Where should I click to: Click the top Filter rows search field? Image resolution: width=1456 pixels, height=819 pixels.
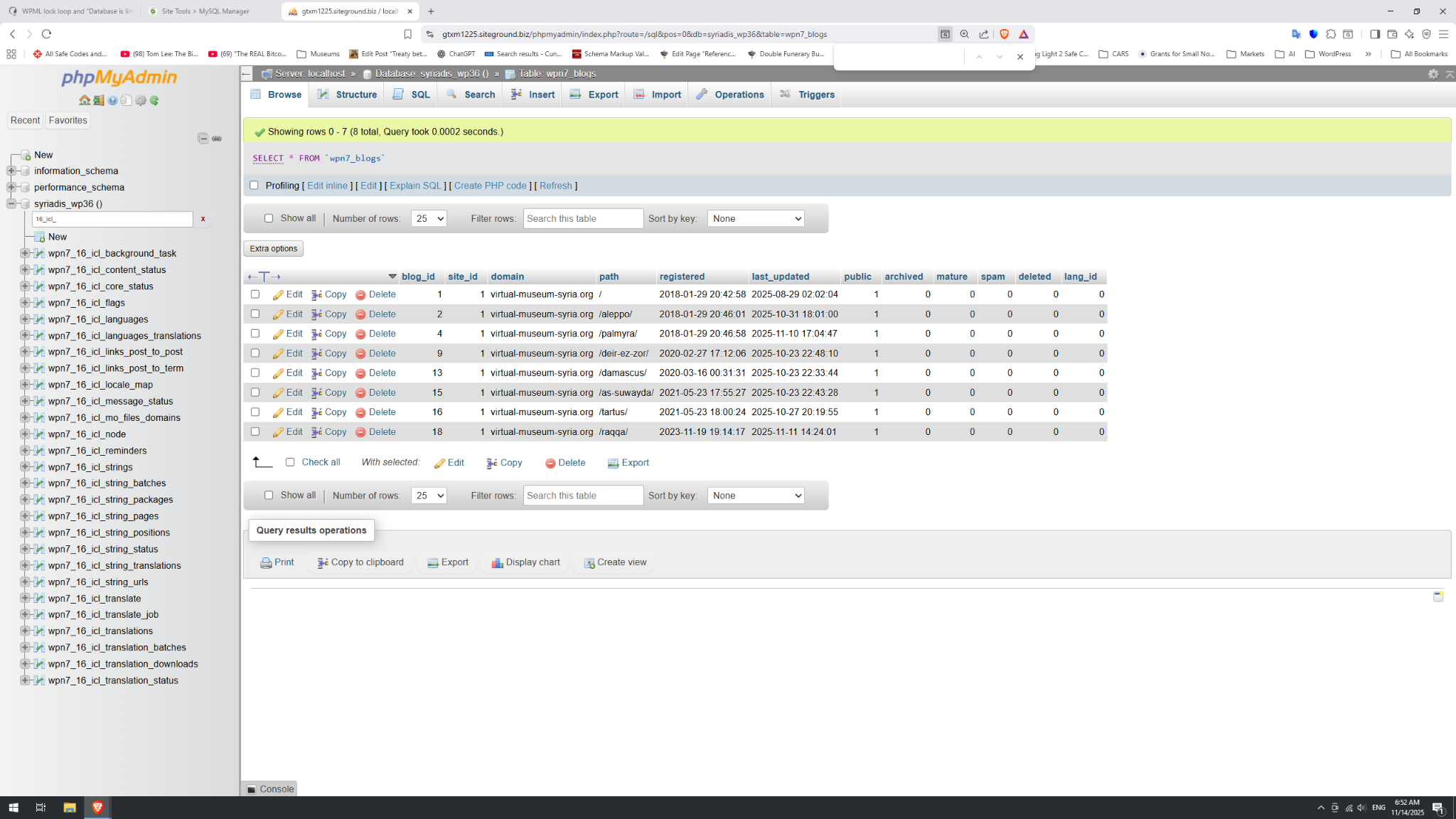point(583,219)
